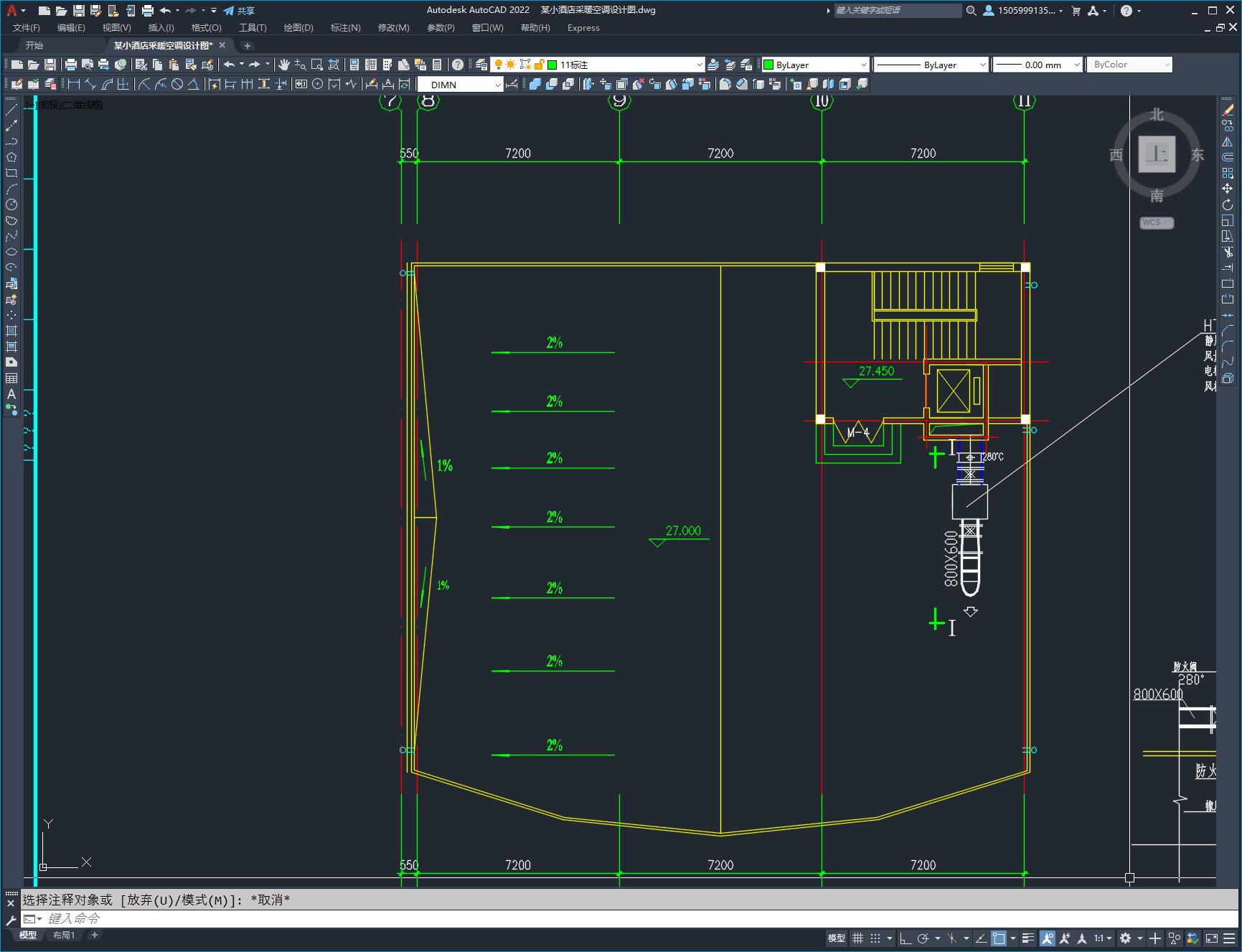This screenshot has width=1242, height=952.
Task: Toggle lineweight display in status bar
Action: click(1028, 938)
